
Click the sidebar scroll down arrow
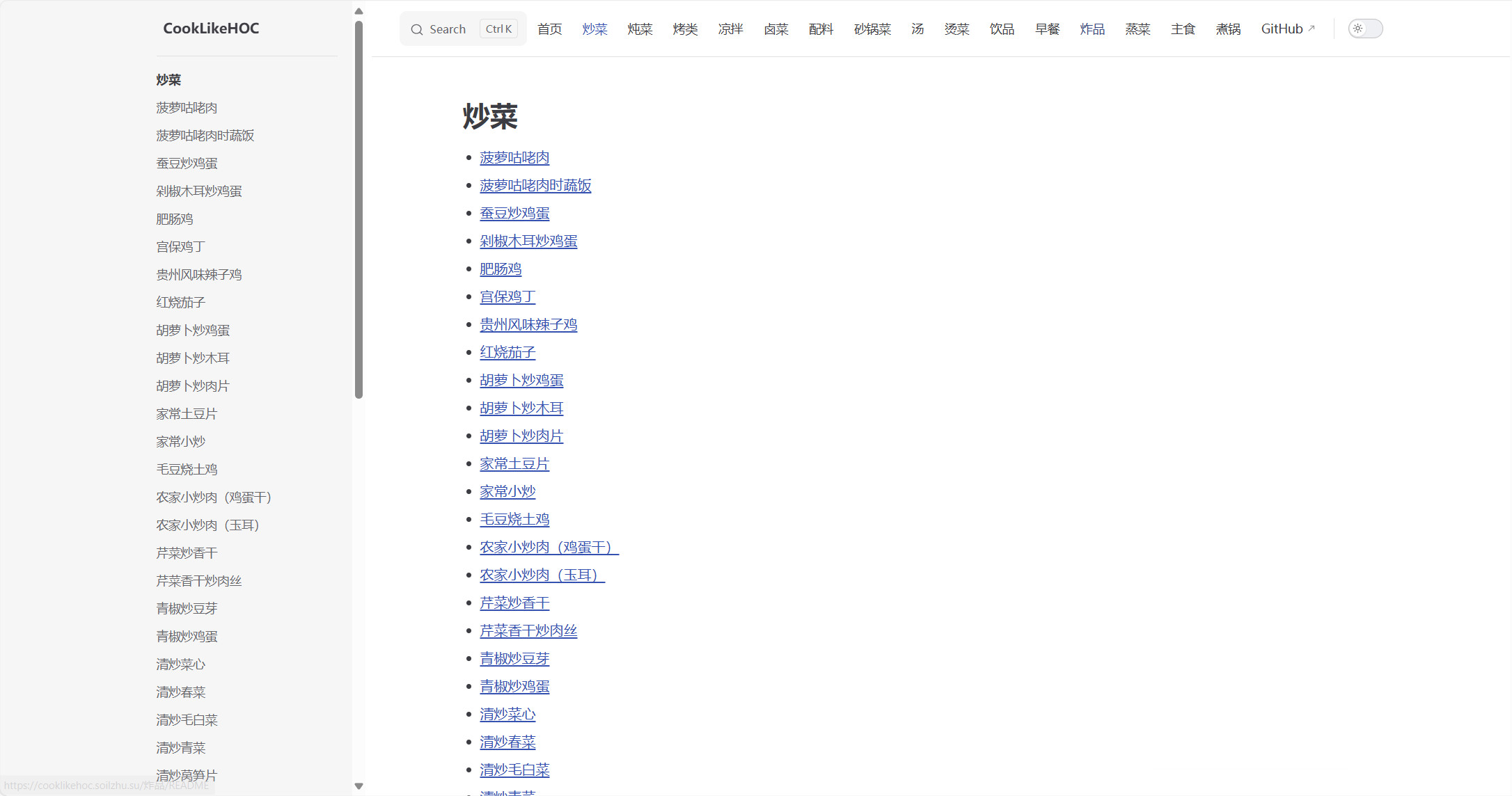359,786
